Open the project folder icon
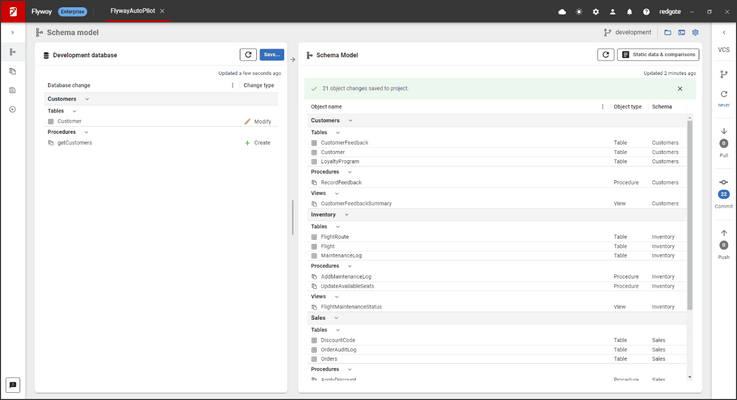Image resolution: width=737 pixels, height=400 pixels. tap(668, 33)
